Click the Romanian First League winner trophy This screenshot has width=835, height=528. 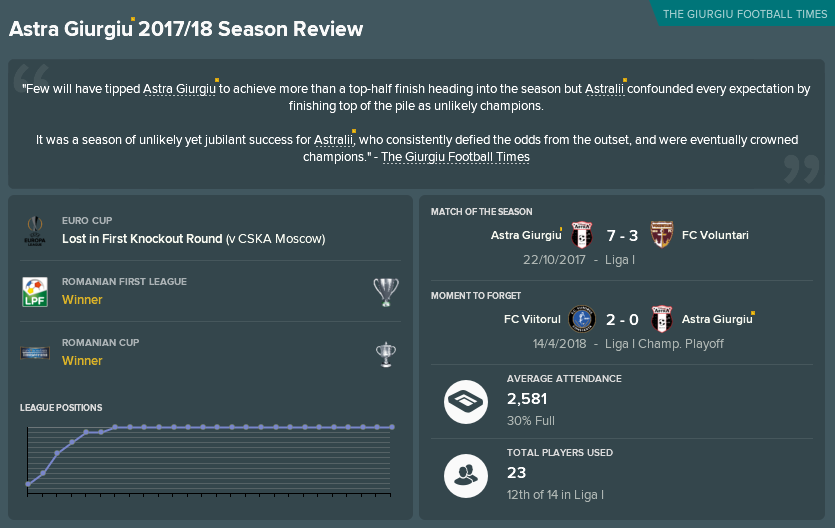[x=386, y=292]
